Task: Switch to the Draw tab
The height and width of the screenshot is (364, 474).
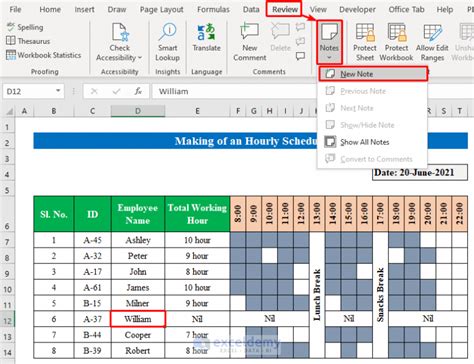Action: (117, 9)
